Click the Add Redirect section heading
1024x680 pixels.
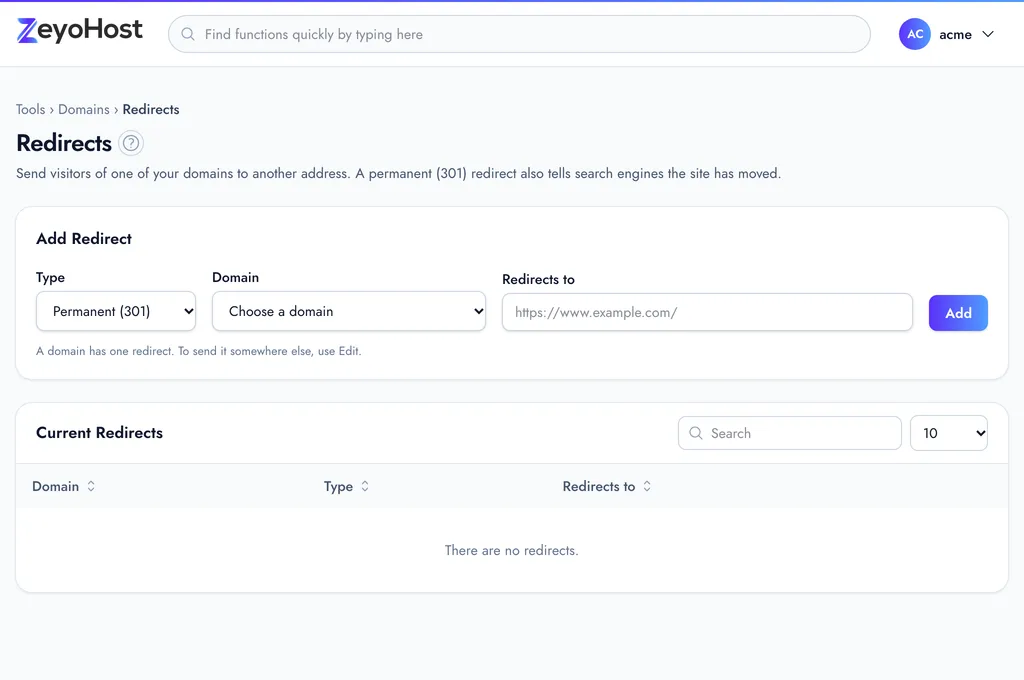(x=84, y=238)
